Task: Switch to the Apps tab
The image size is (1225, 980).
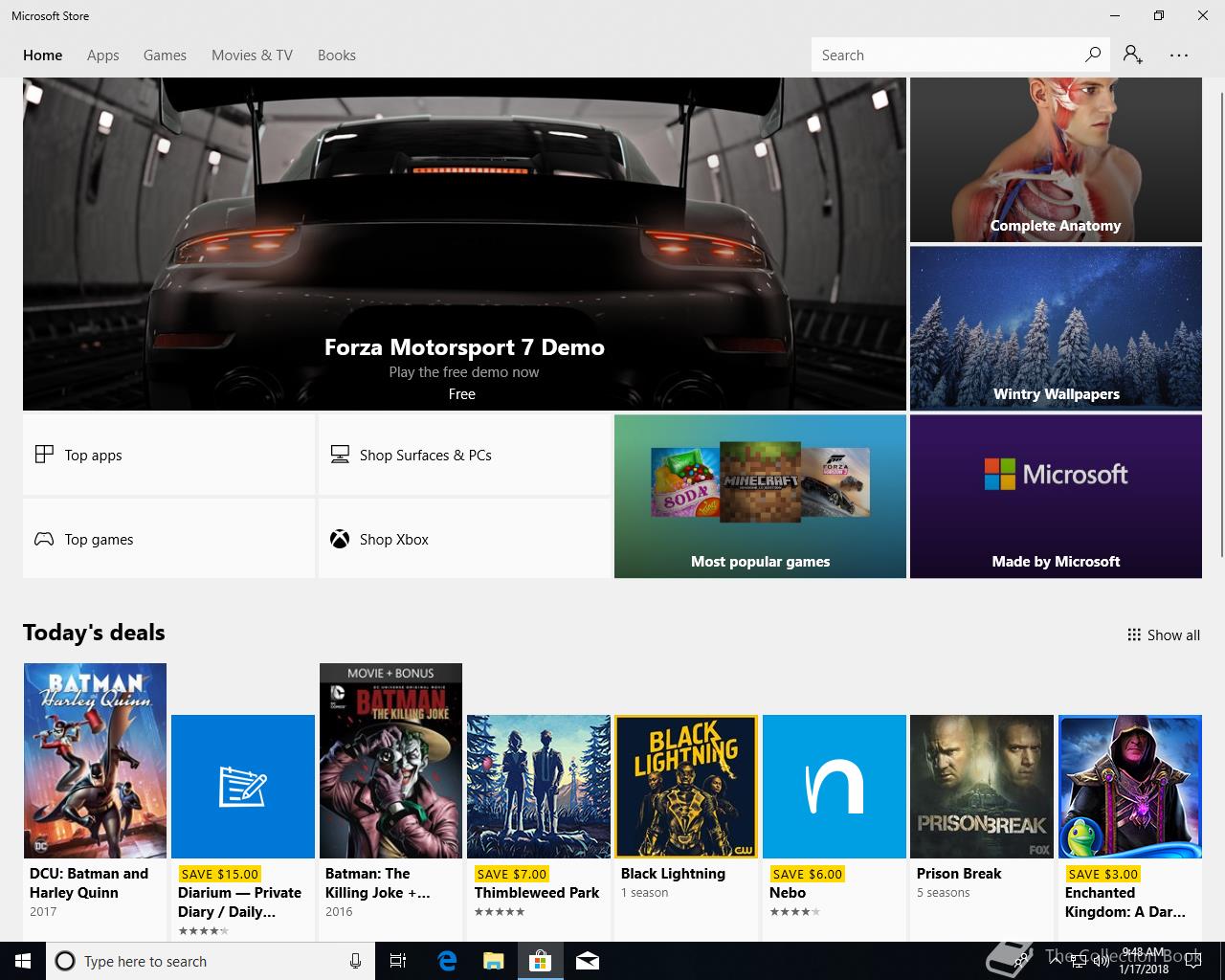Action: click(103, 56)
